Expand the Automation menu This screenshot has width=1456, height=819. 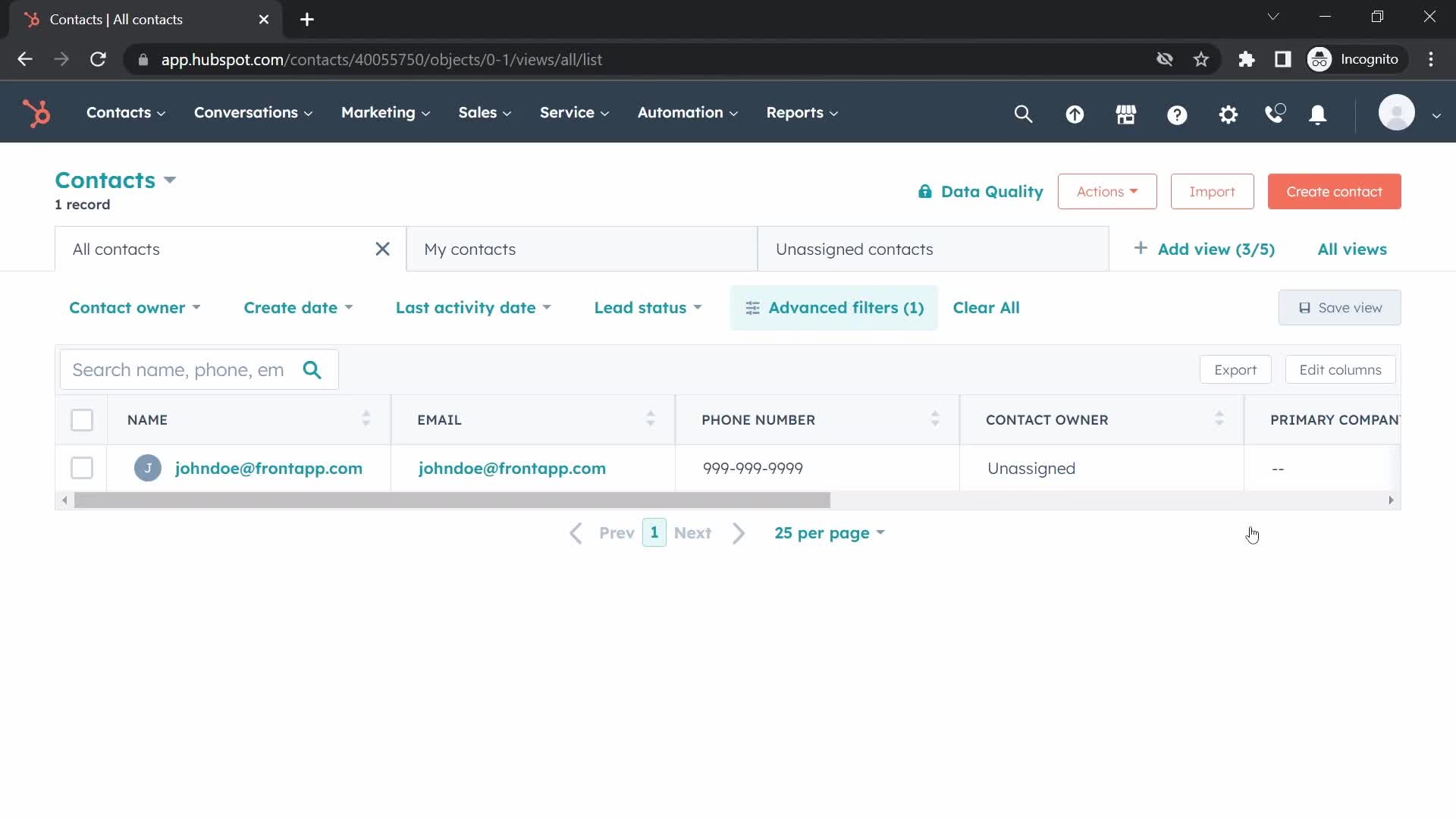(687, 113)
